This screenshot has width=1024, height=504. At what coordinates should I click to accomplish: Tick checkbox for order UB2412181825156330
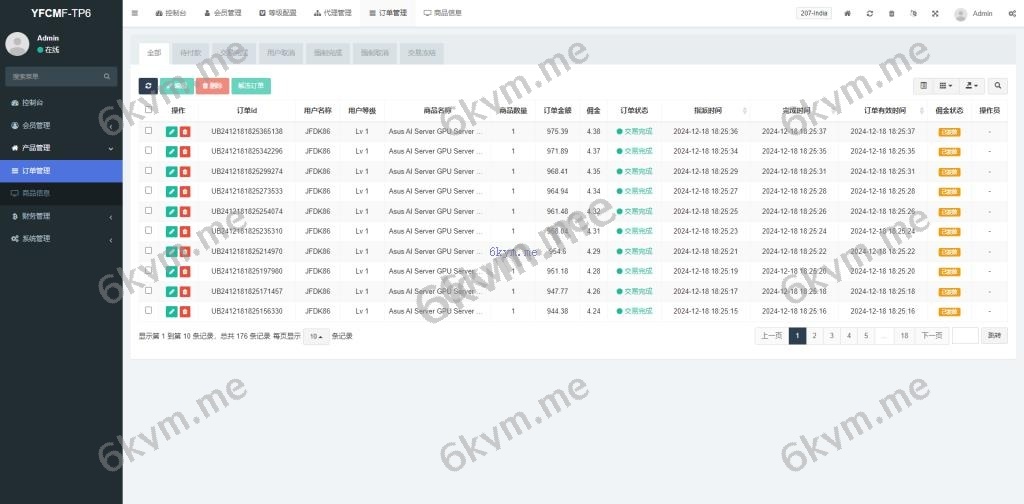(149, 311)
